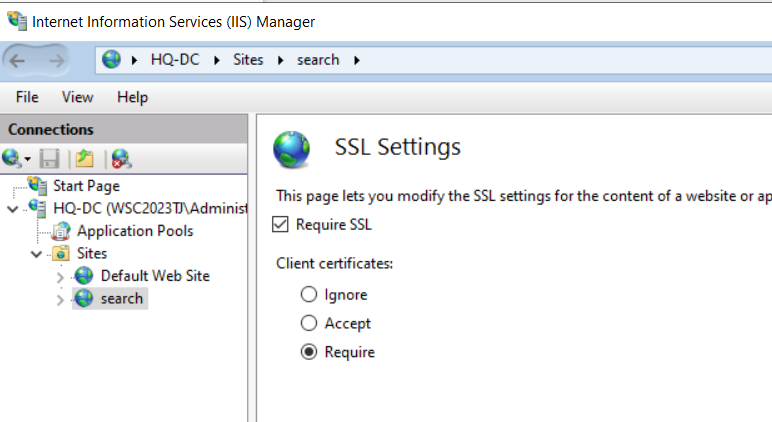The height and width of the screenshot is (422, 772).
Task: Collapse the HQ-DC server node
Action: (13, 209)
